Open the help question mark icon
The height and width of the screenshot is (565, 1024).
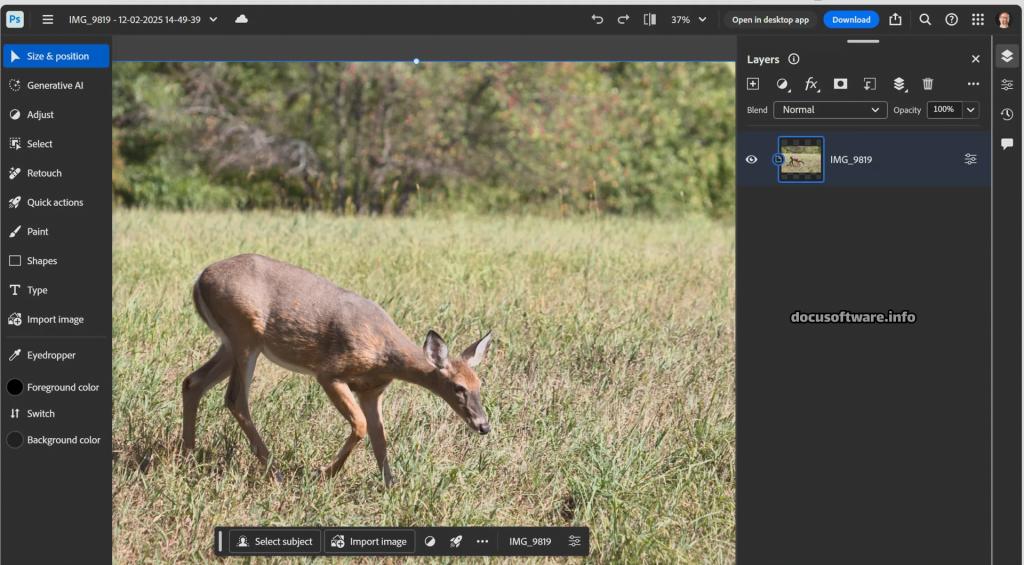click(x=952, y=20)
